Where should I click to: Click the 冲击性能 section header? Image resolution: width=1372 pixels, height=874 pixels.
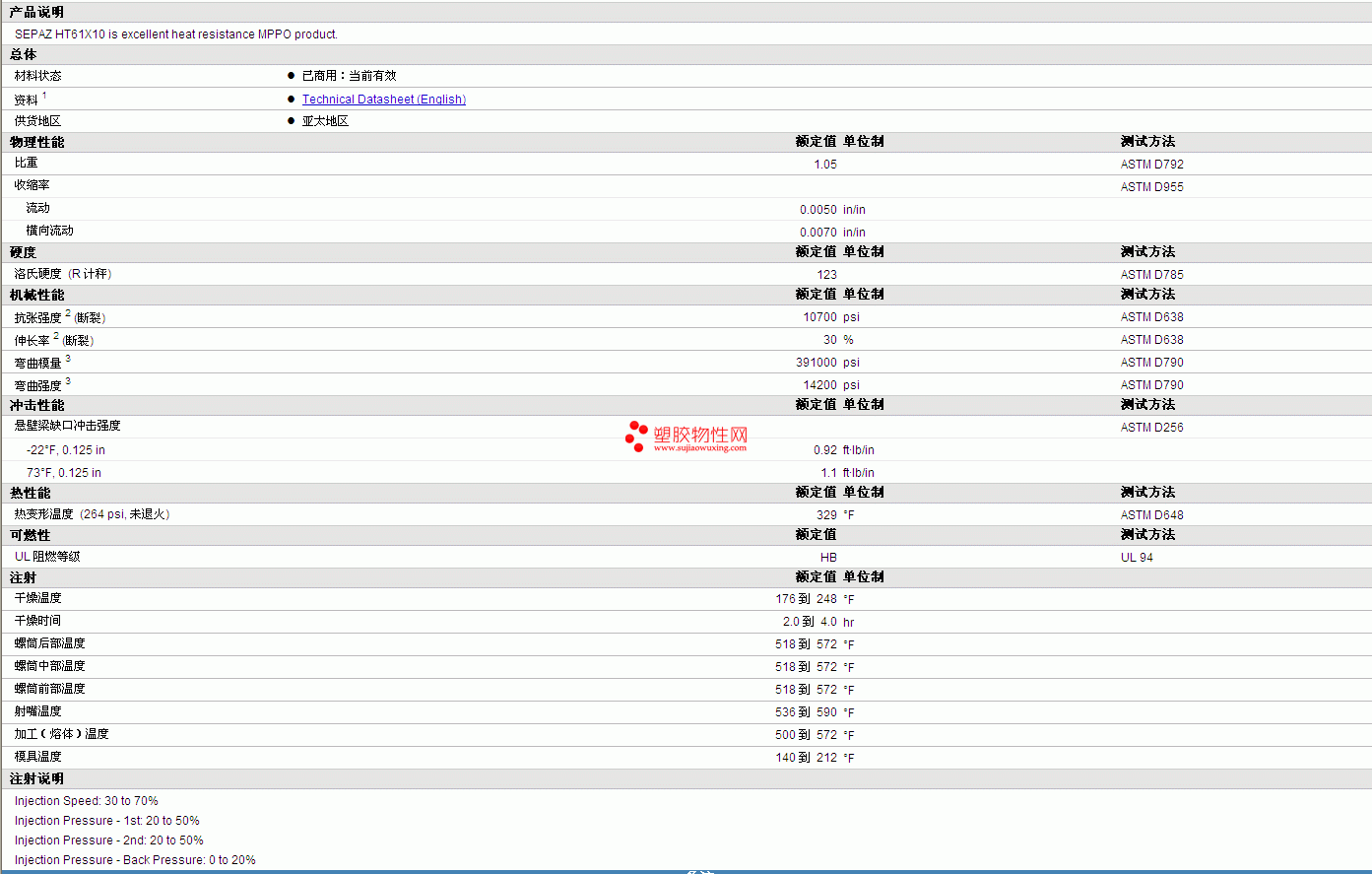pyautogui.click(x=36, y=405)
